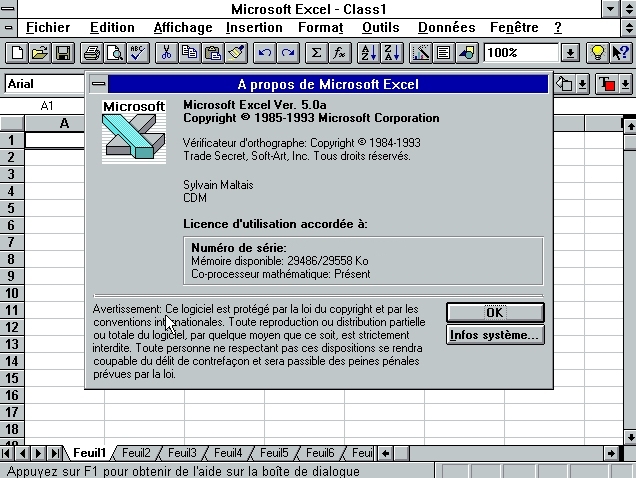Switch to the Feuil4 sheet tab
Viewport: 636px width, 478px height.
[x=228, y=453]
